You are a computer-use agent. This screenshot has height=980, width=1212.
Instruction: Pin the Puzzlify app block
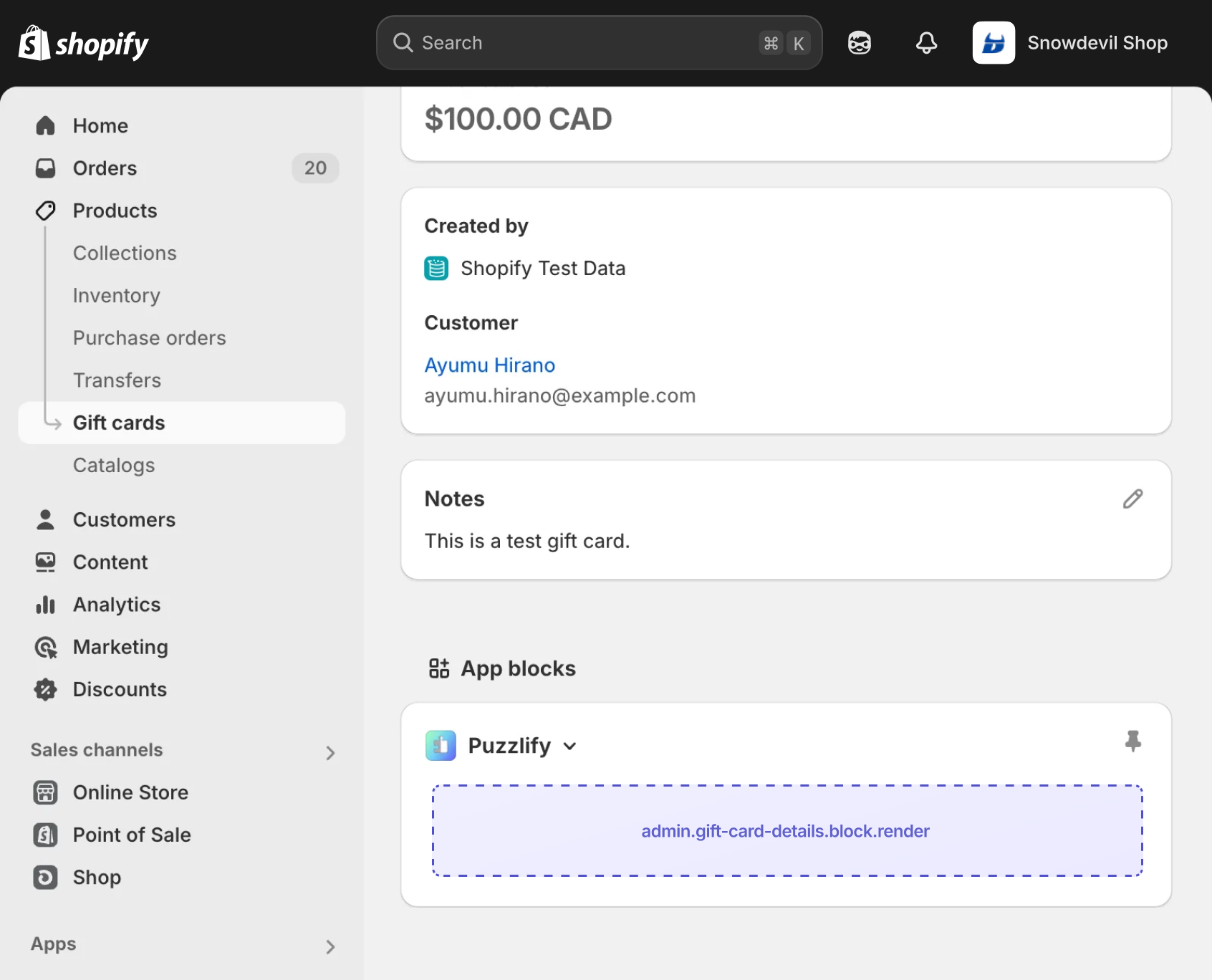pos(1133,741)
